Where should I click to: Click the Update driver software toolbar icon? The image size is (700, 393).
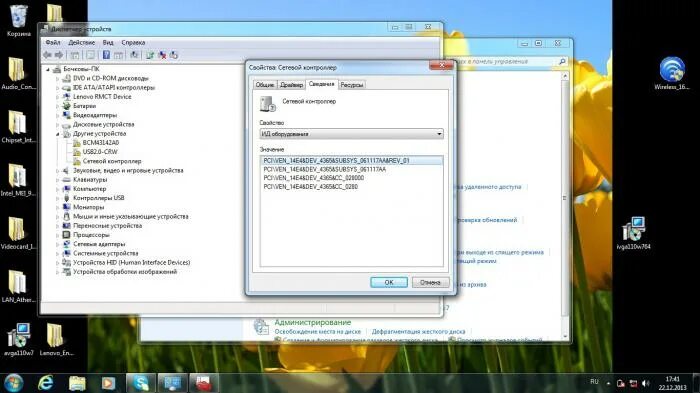(x=150, y=55)
